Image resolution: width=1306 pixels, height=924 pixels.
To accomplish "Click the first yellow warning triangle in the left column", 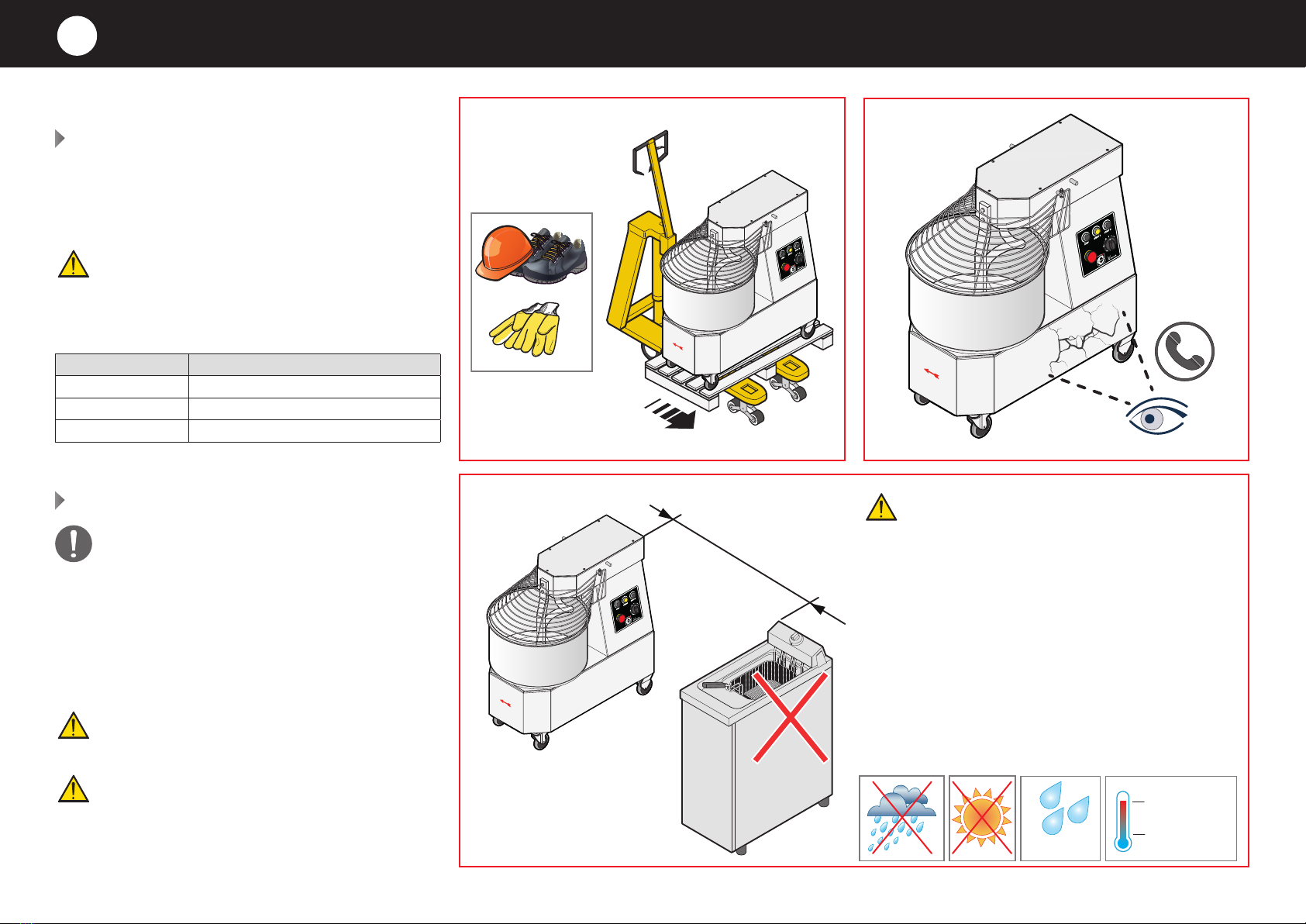I will pyautogui.click(x=74, y=264).
